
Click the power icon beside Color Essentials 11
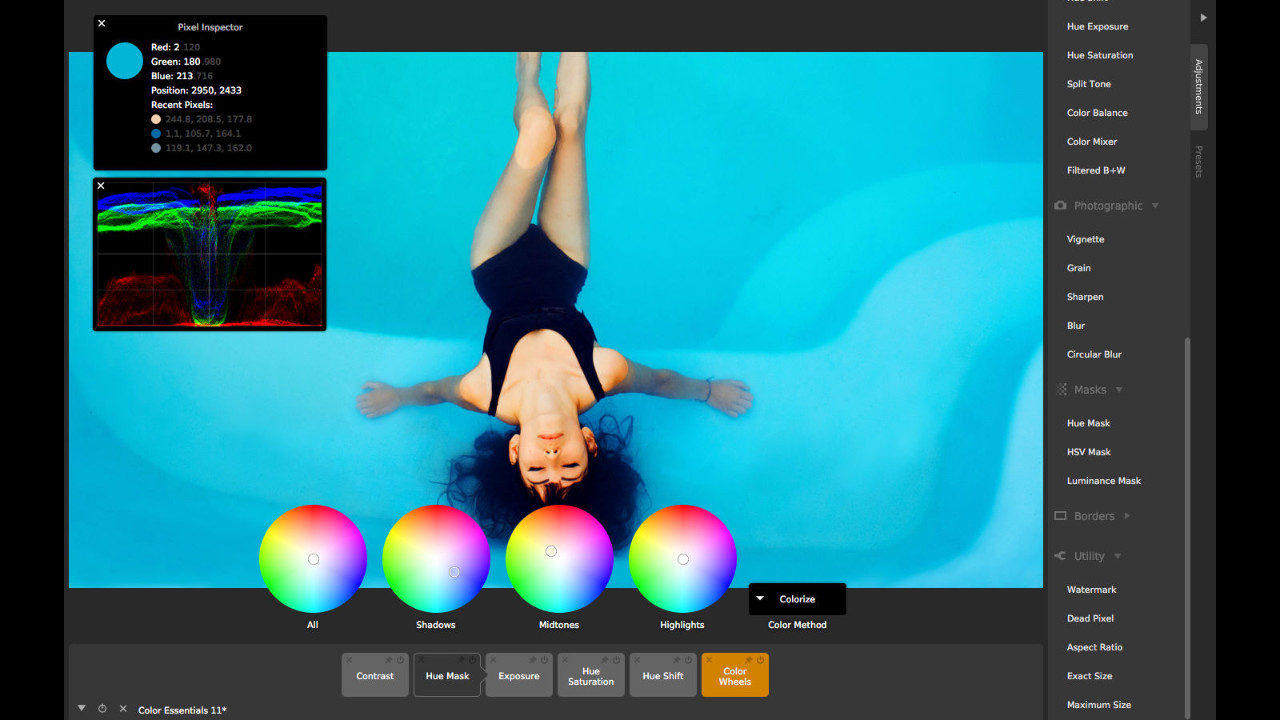tap(102, 708)
